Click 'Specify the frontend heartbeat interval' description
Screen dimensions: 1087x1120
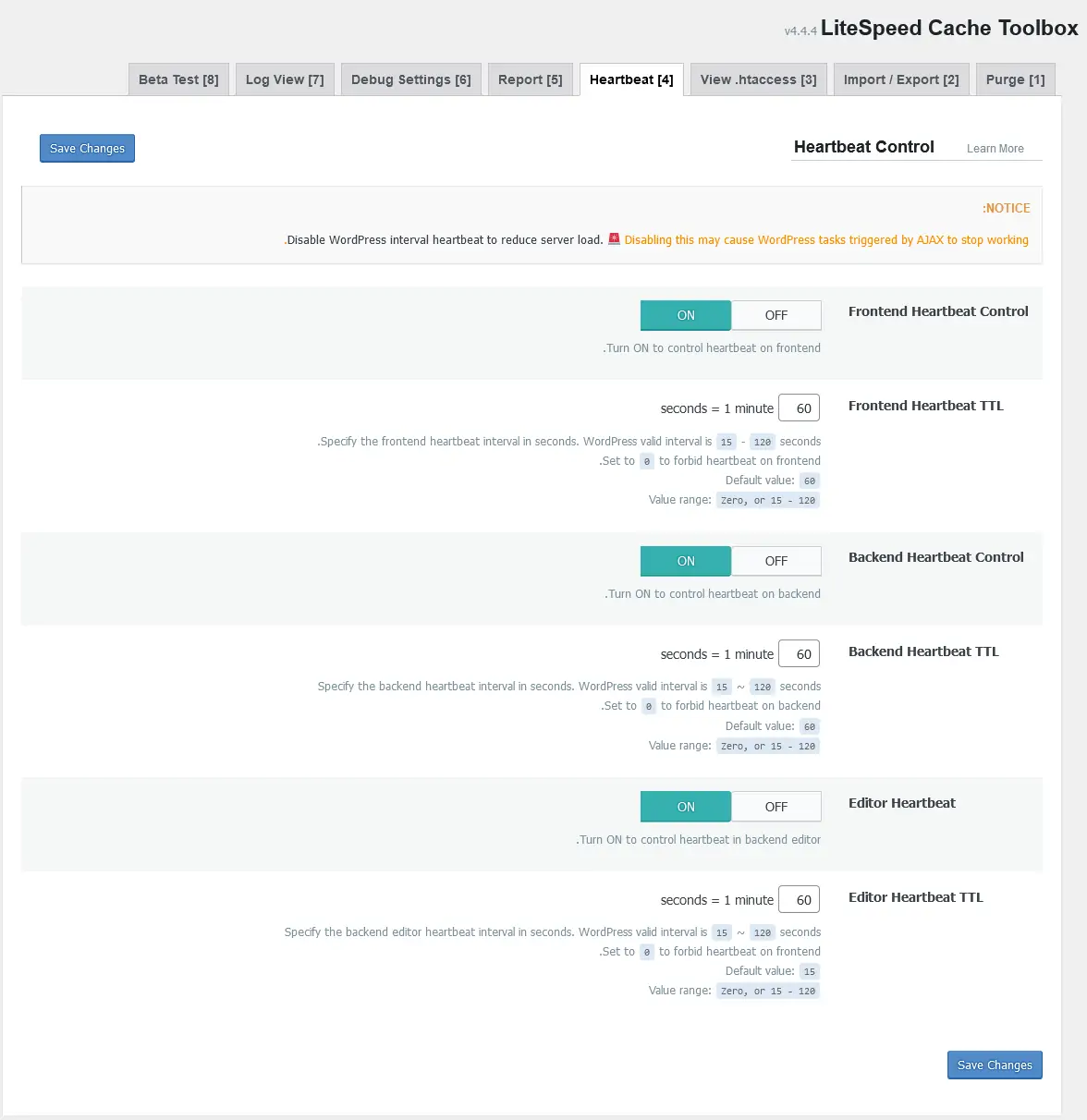pyautogui.click(x=568, y=442)
